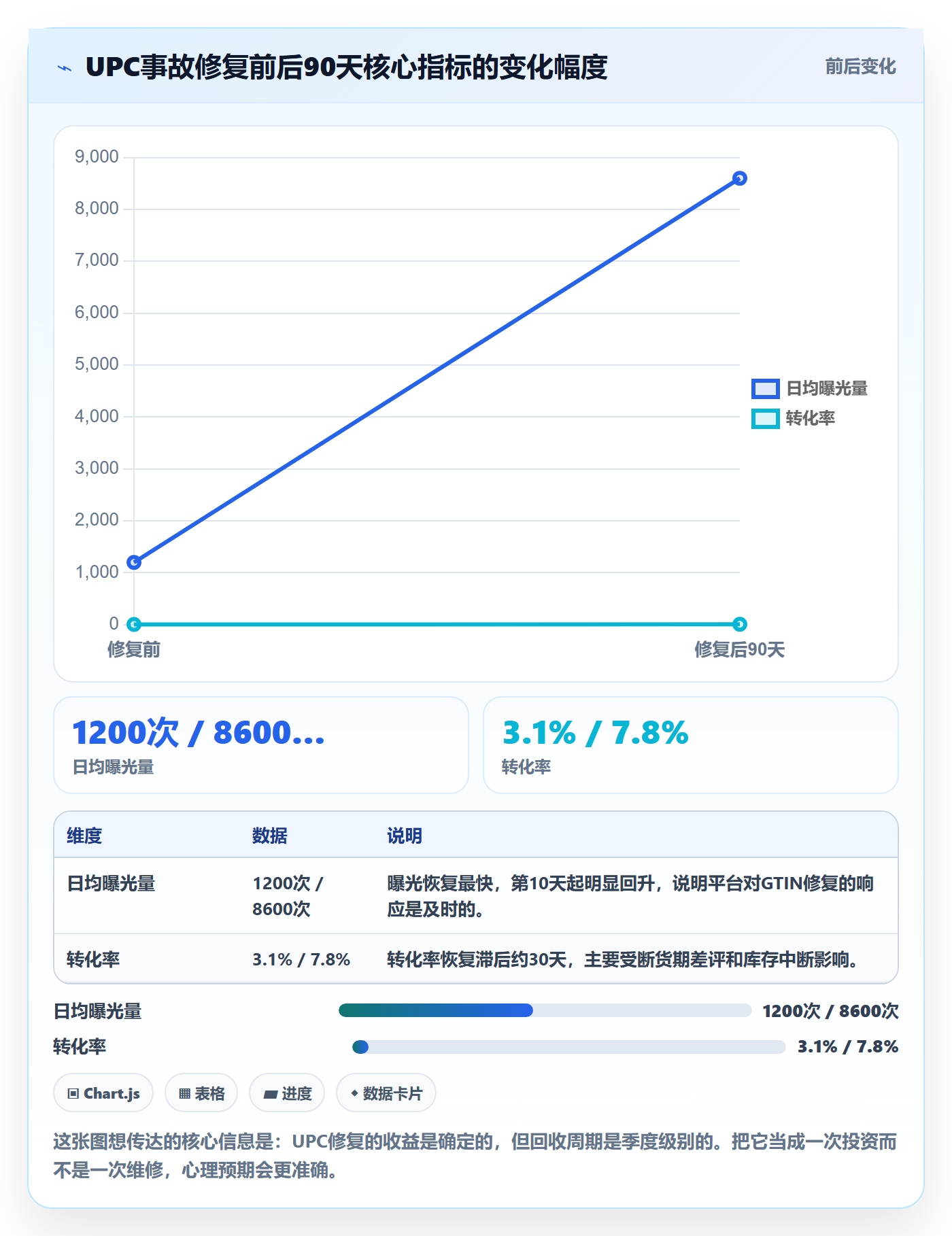Click the 数据 table column header
This screenshot has width=952, height=1236.
coord(270,836)
